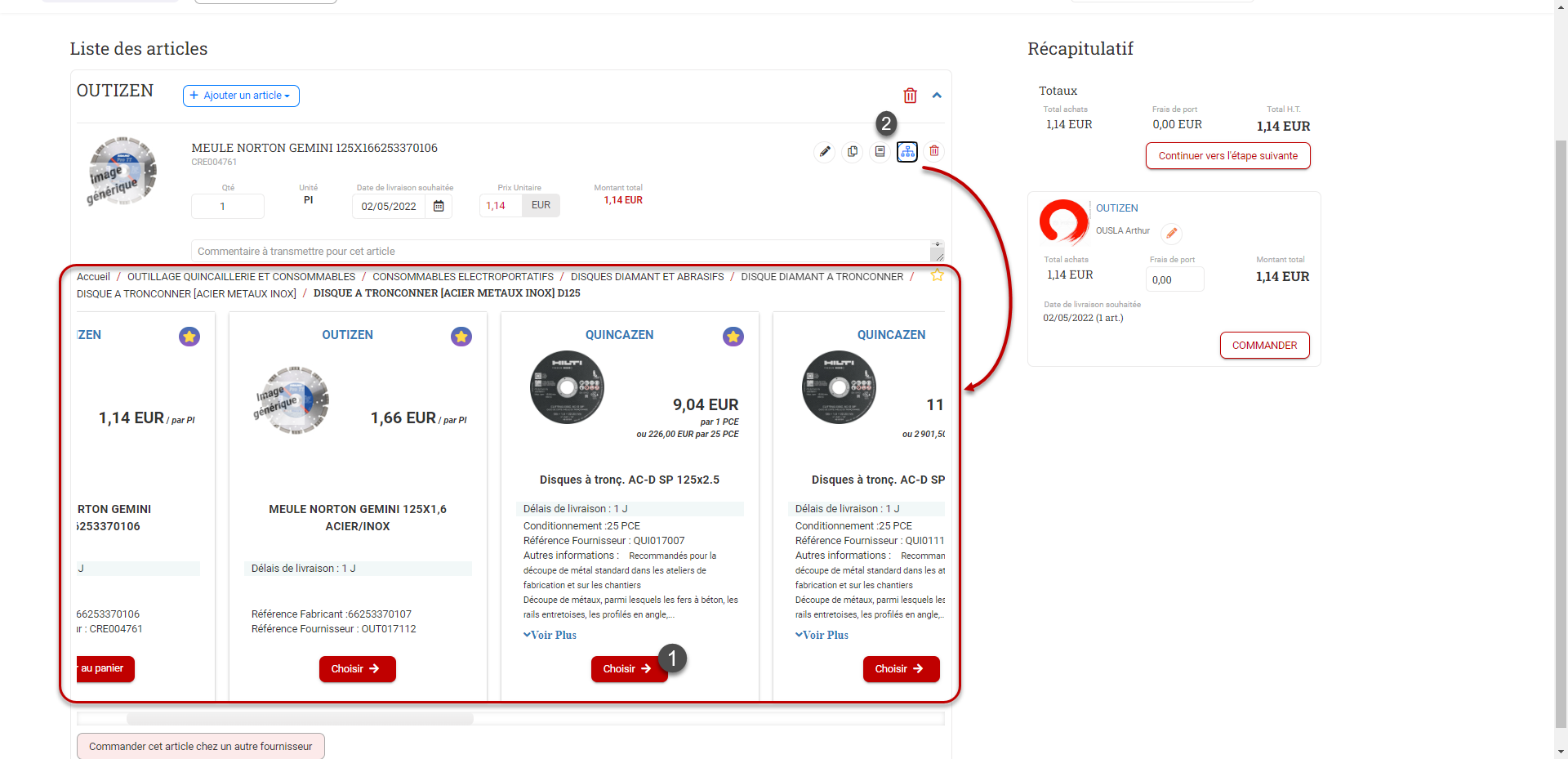
Task: Edit the MEULE NORTON article with the pencil
Action: point(825,151)
